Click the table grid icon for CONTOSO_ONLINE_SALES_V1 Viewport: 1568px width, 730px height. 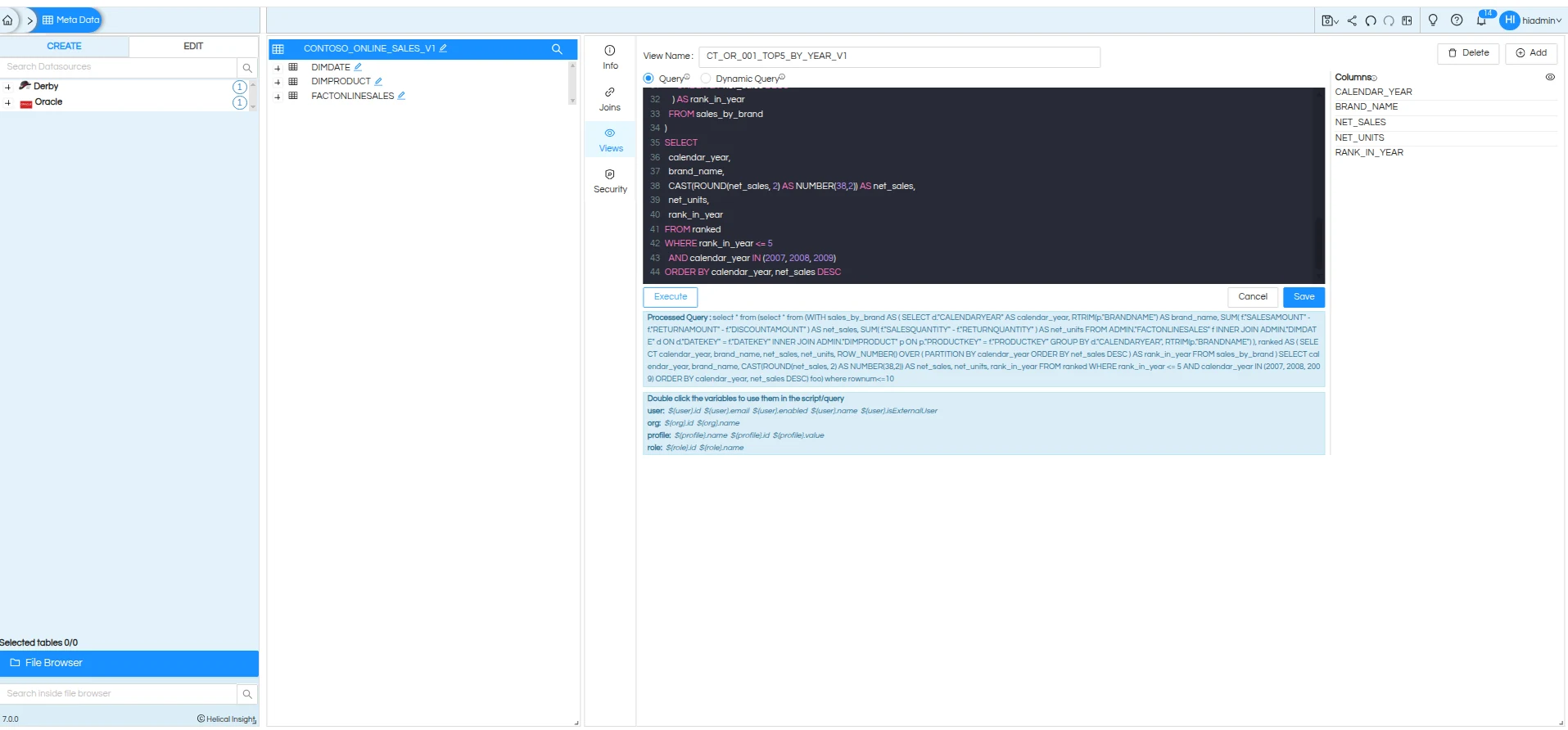point(278,49)
